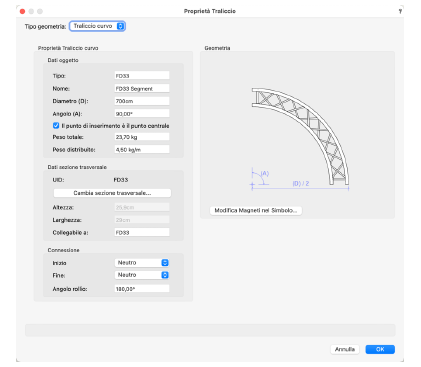Image resolution: width=421 pixels, height=367 pixels.
Task: Click the help question mark icon
Action: click(x=400, y=11)
